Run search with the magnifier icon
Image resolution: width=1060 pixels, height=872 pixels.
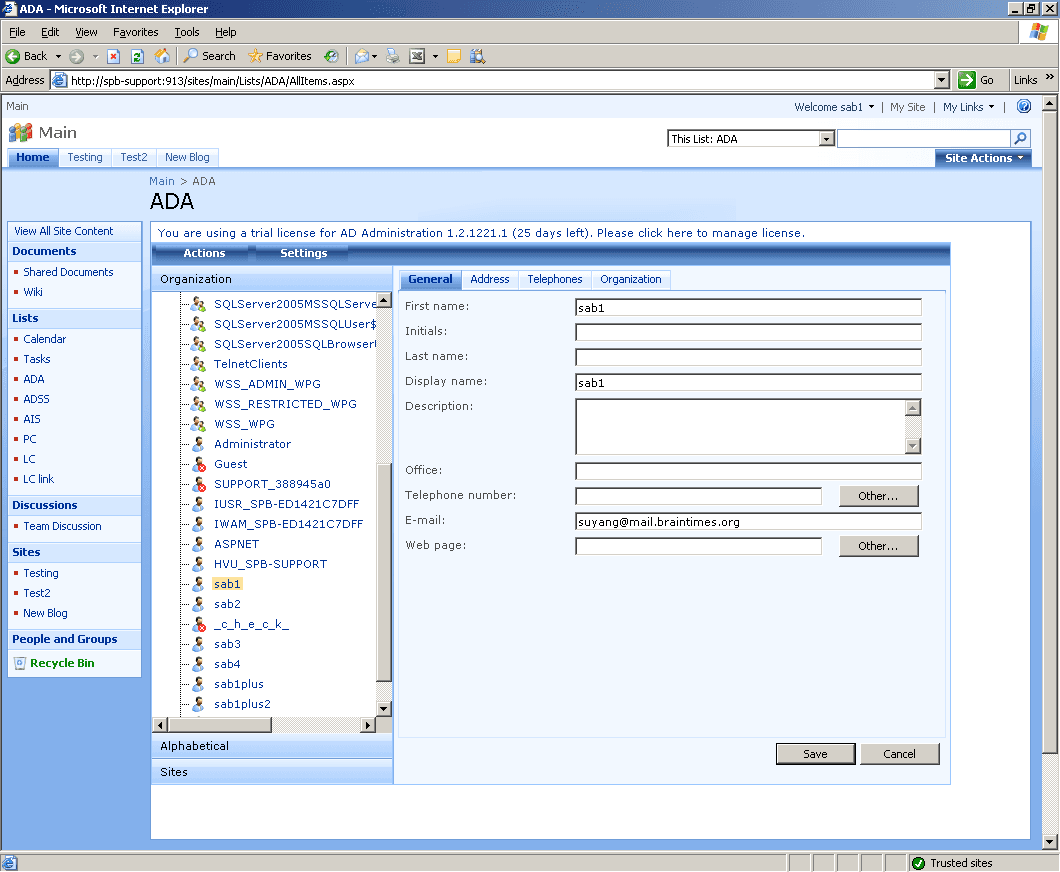(x=1020, y=139)
